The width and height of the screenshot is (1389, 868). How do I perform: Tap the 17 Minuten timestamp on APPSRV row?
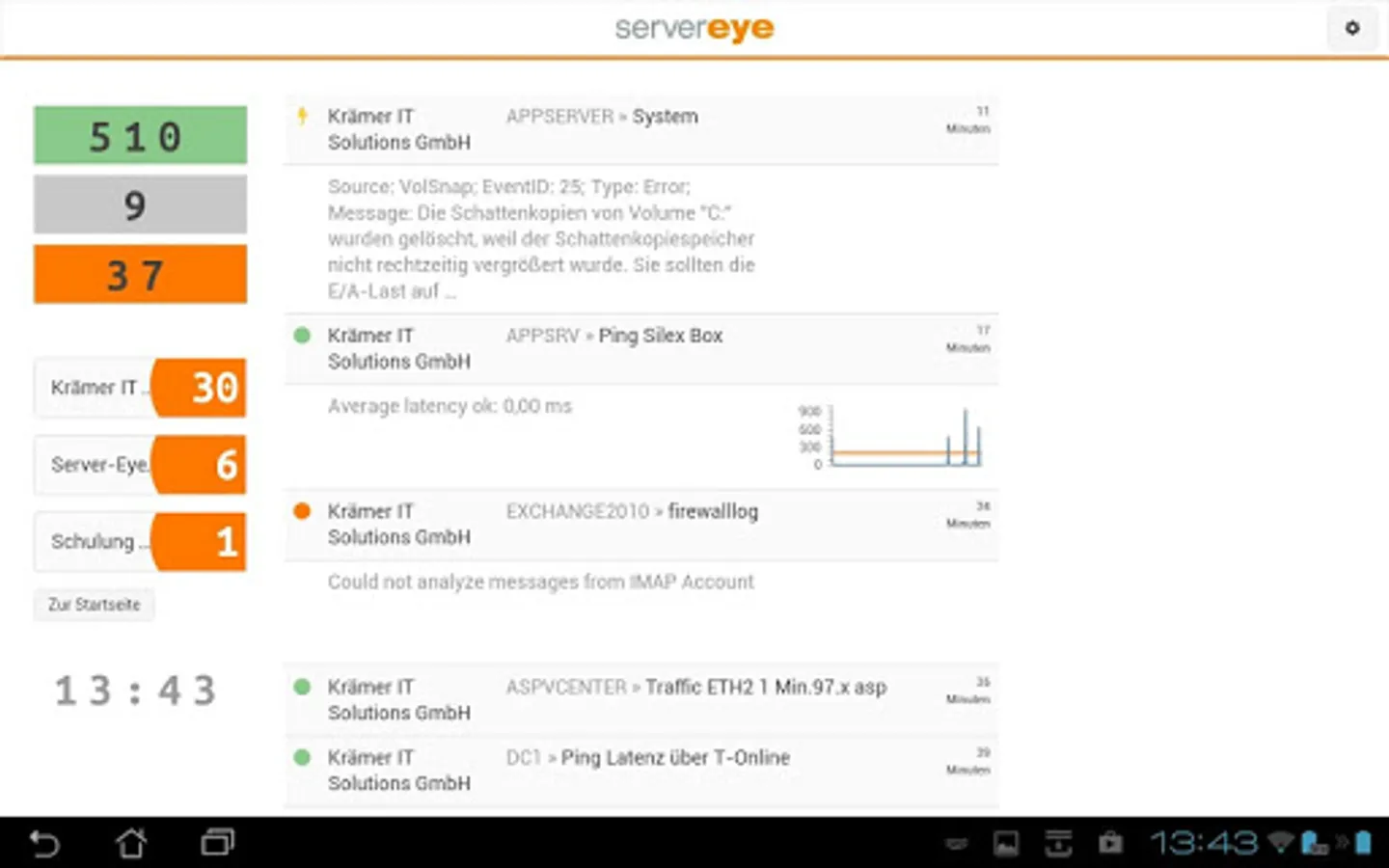pyautogui.click(x=967, y=339)
